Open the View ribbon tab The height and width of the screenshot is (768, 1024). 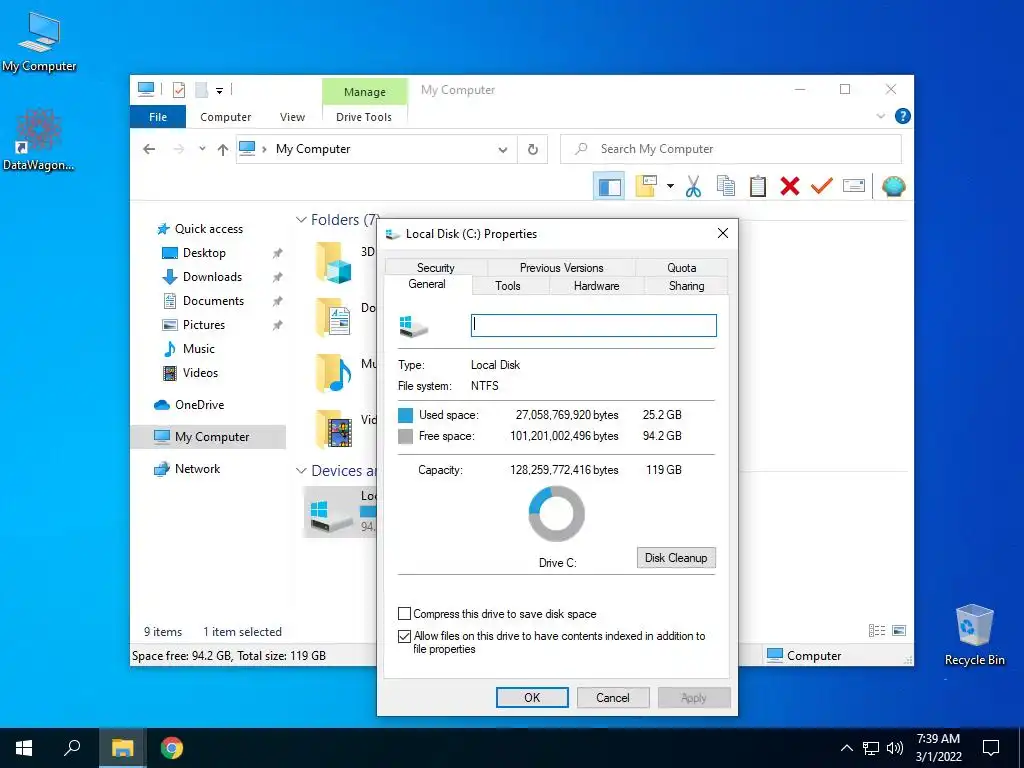point(293,117)
